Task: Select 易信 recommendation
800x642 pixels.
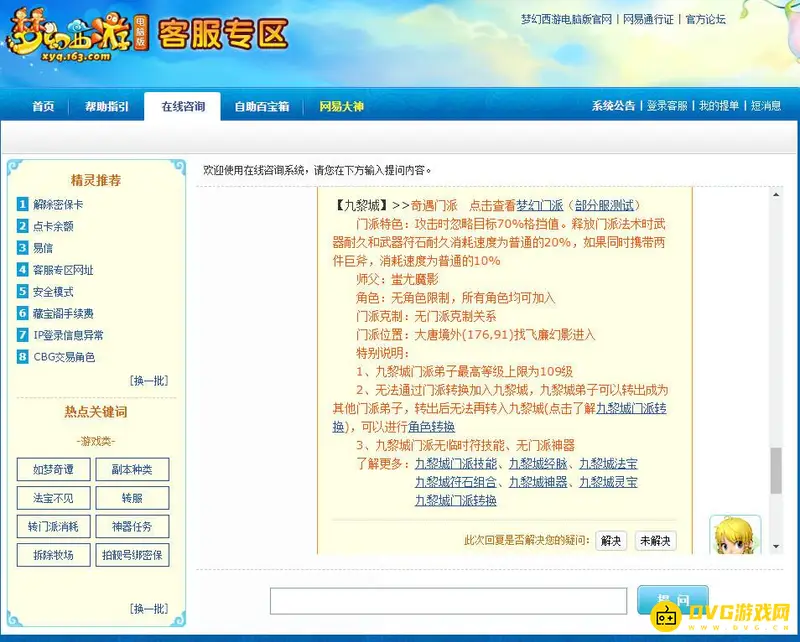Action: click(43, 248)
